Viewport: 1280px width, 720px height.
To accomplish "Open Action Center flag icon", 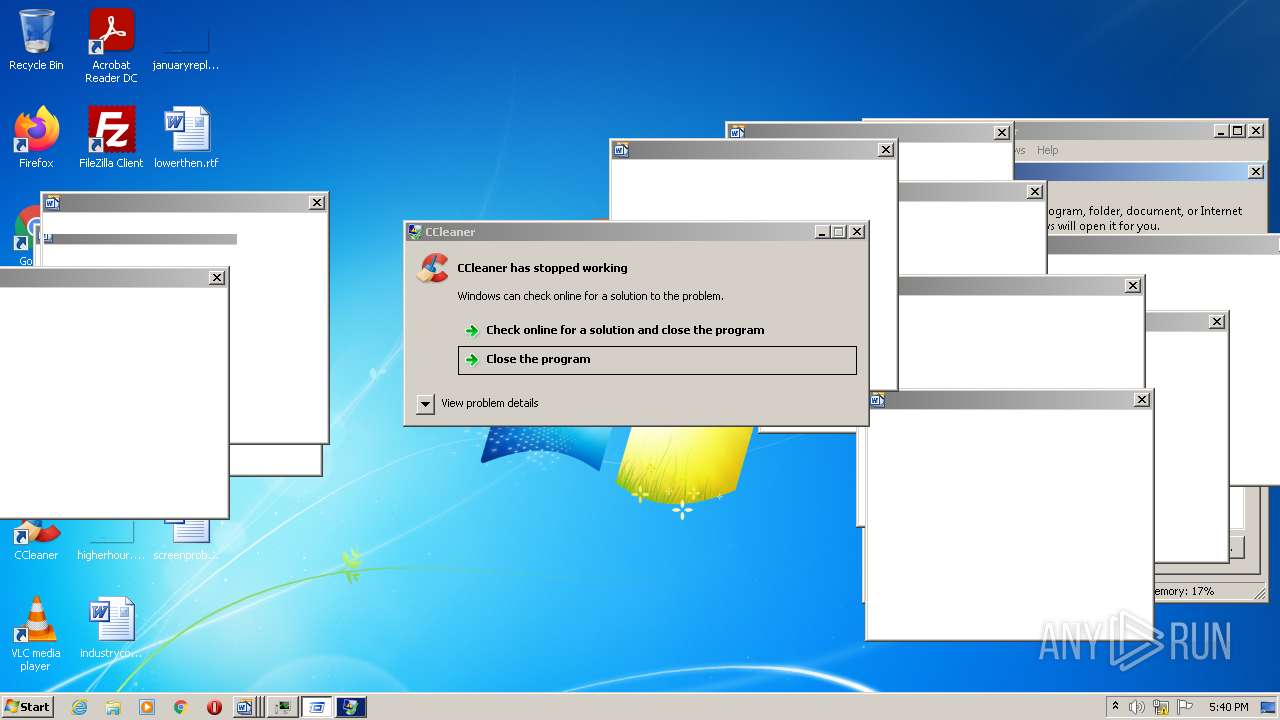I will [1185, 707].
